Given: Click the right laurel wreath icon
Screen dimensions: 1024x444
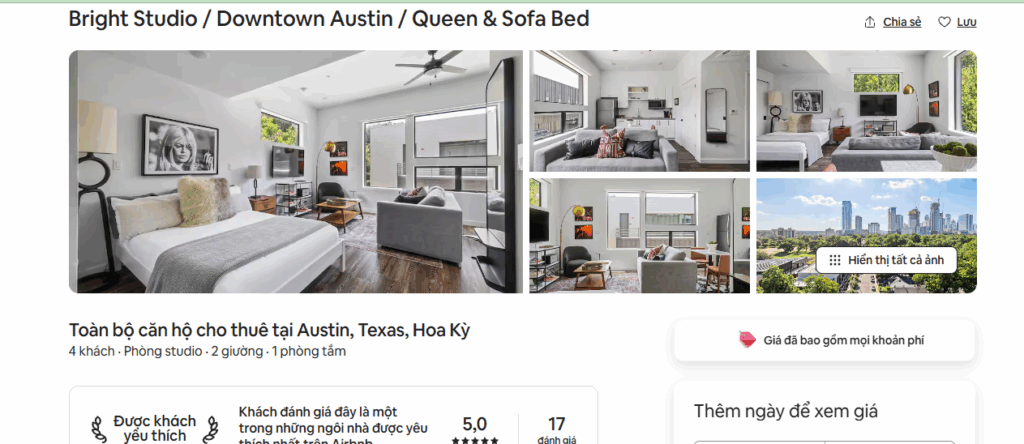Looking at the screenshot, I should coord(210,428).
